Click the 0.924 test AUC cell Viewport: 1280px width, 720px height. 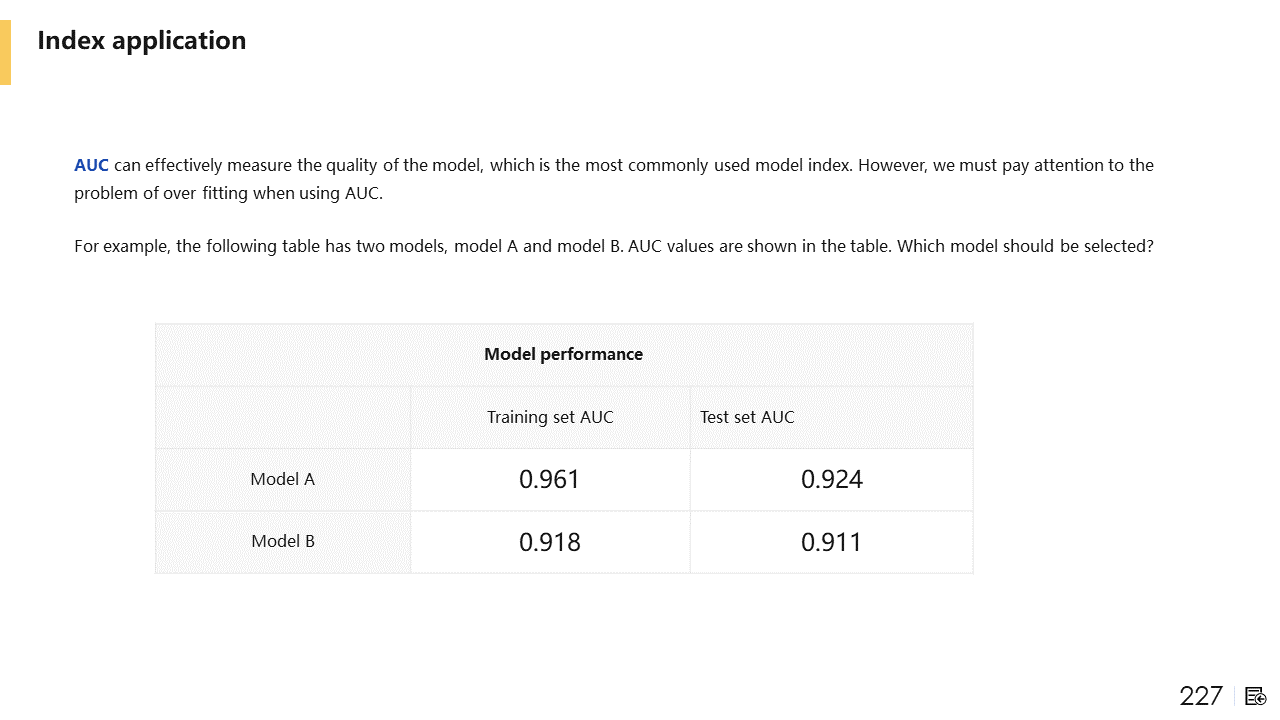coord(831,479)
